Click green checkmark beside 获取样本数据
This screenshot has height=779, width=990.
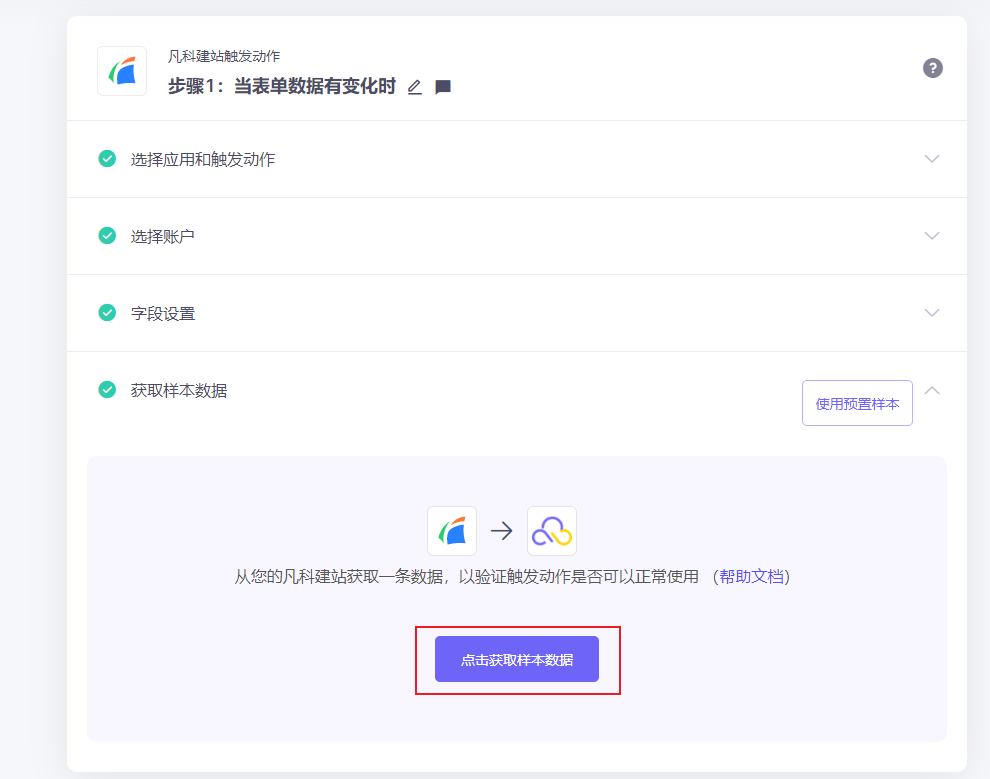(107, 390)
